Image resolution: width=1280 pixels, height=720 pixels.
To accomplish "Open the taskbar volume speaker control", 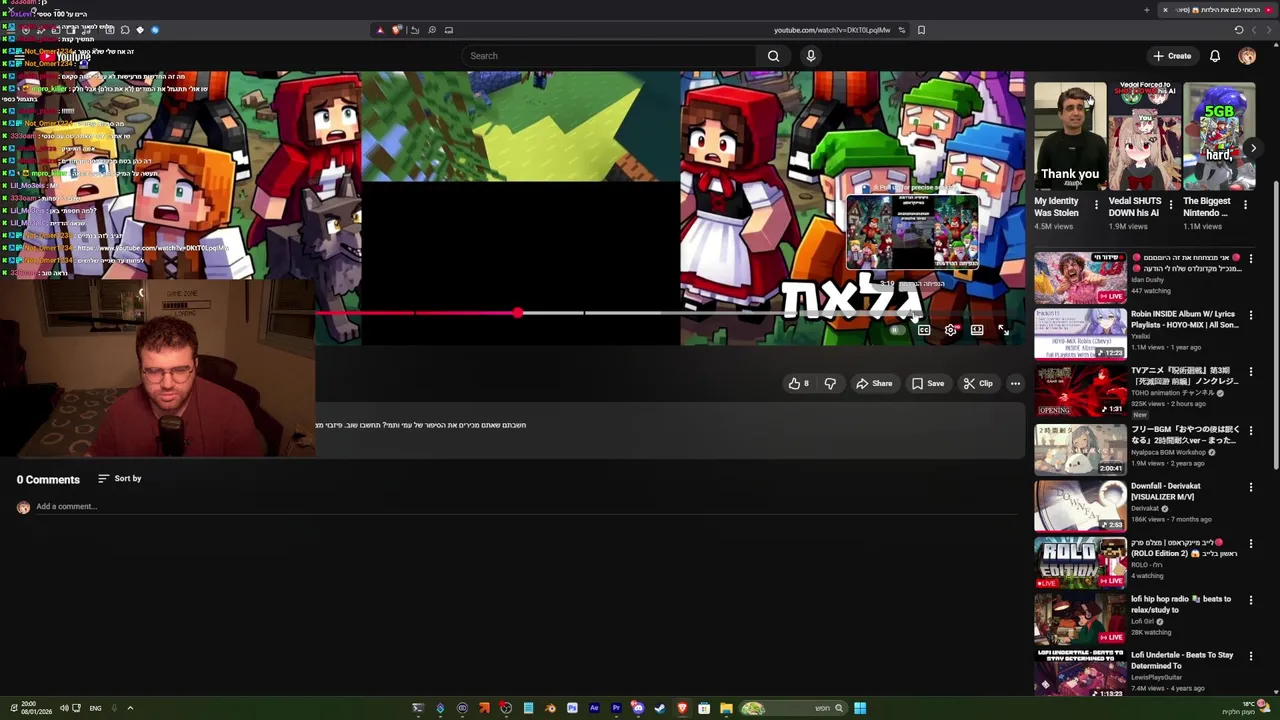I will coord(64,708).
